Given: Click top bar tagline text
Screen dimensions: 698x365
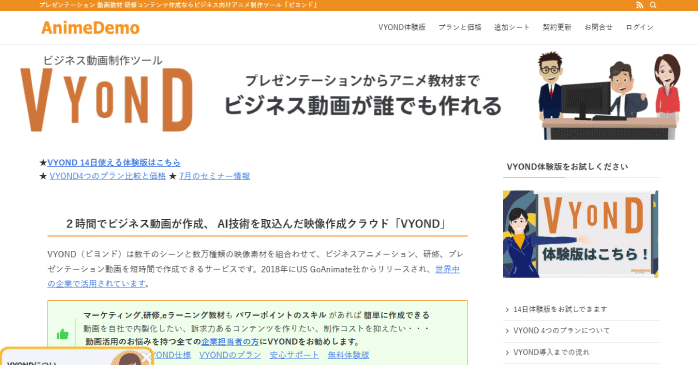Looking at the screenshot, I should tap(178, 5).
